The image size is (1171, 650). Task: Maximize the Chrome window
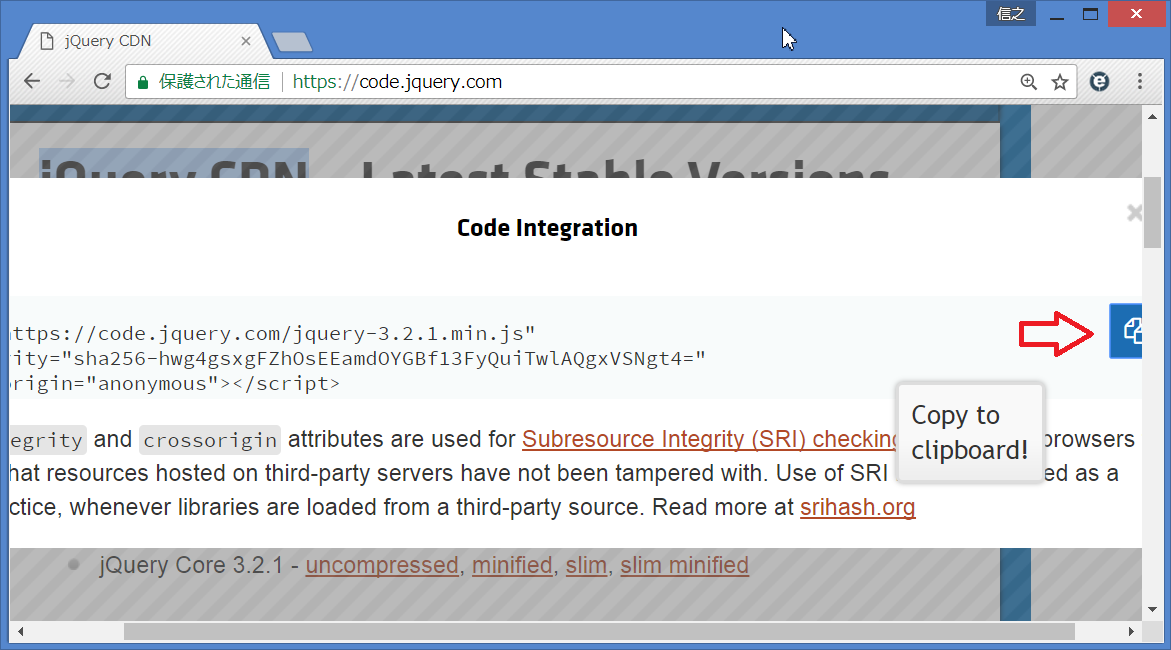coord(1090,13)
